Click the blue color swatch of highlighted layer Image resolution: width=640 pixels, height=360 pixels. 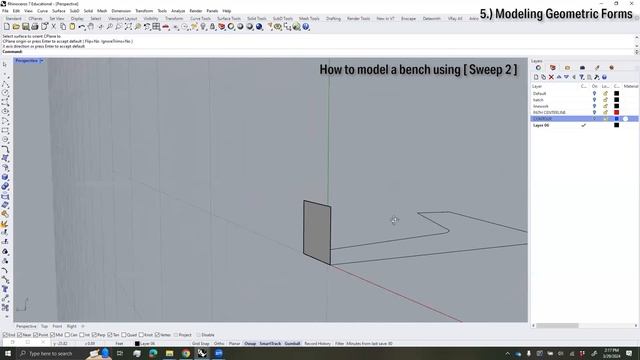616,119
